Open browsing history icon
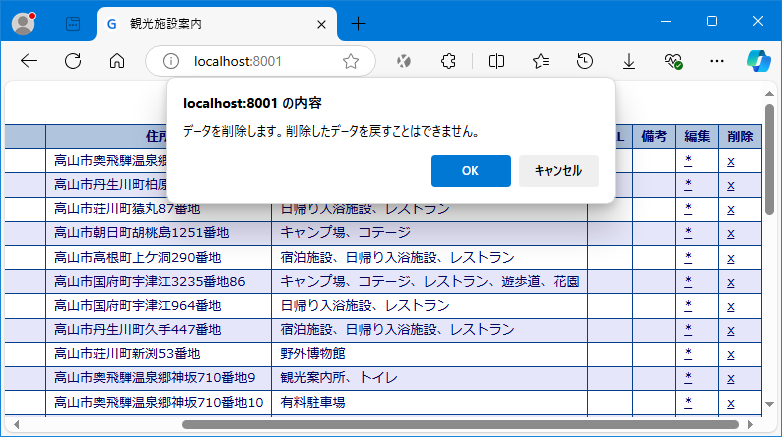This screenshot has height=437, width=782. [585, 61]
